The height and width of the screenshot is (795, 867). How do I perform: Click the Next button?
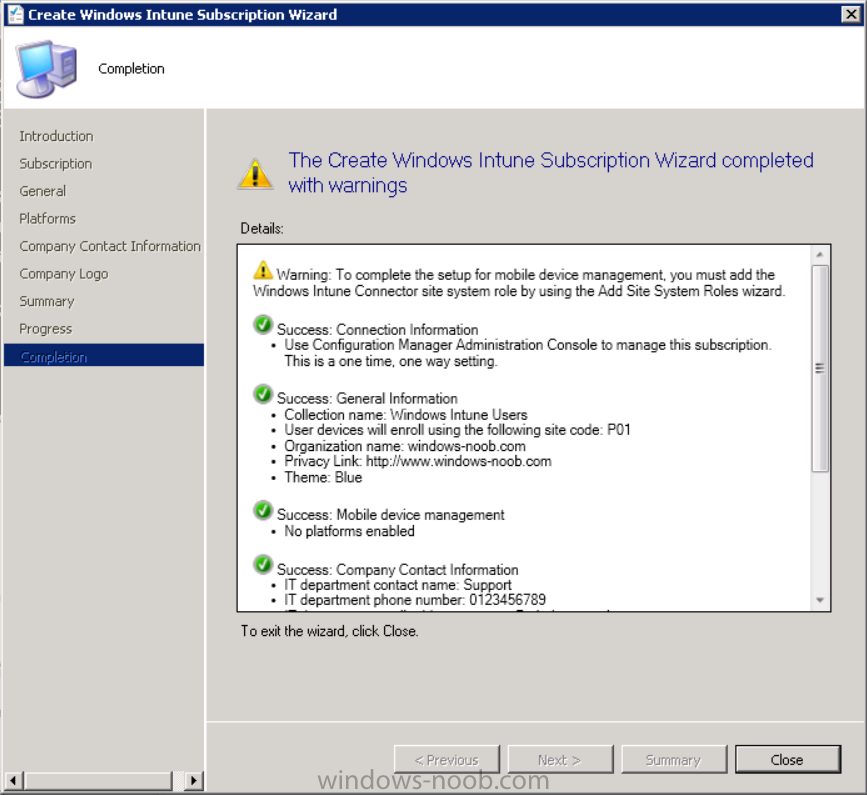pyautogui.click(x=560, y=760)
